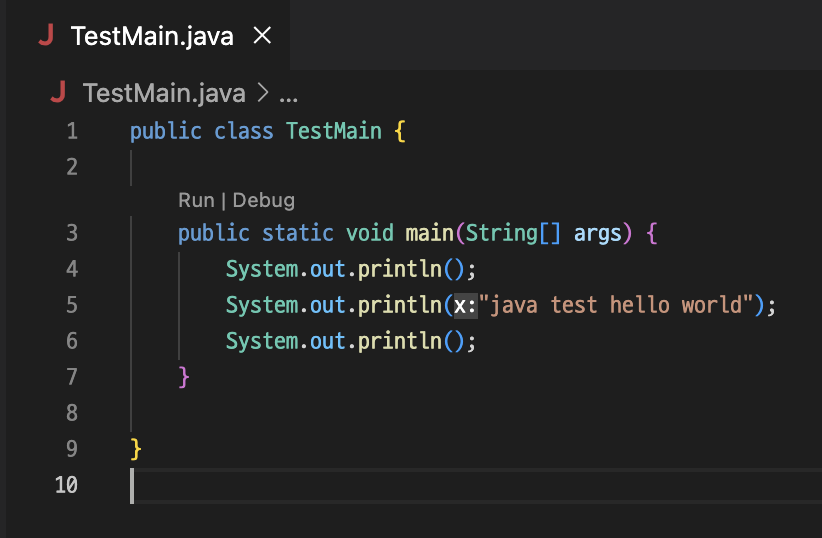The width and height of the screenshot is (822, 538).
Task: Debug the main method via CodeLens
Action: 264,200
